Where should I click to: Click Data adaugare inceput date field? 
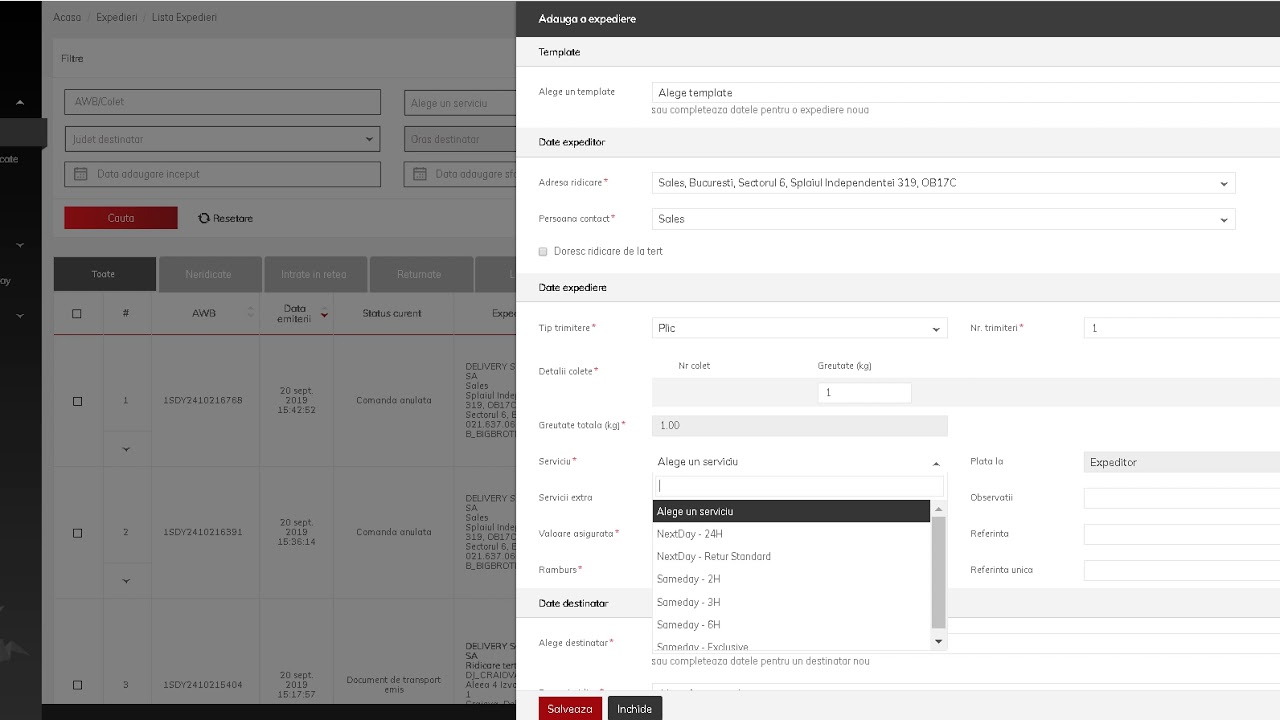coord(222,174)
